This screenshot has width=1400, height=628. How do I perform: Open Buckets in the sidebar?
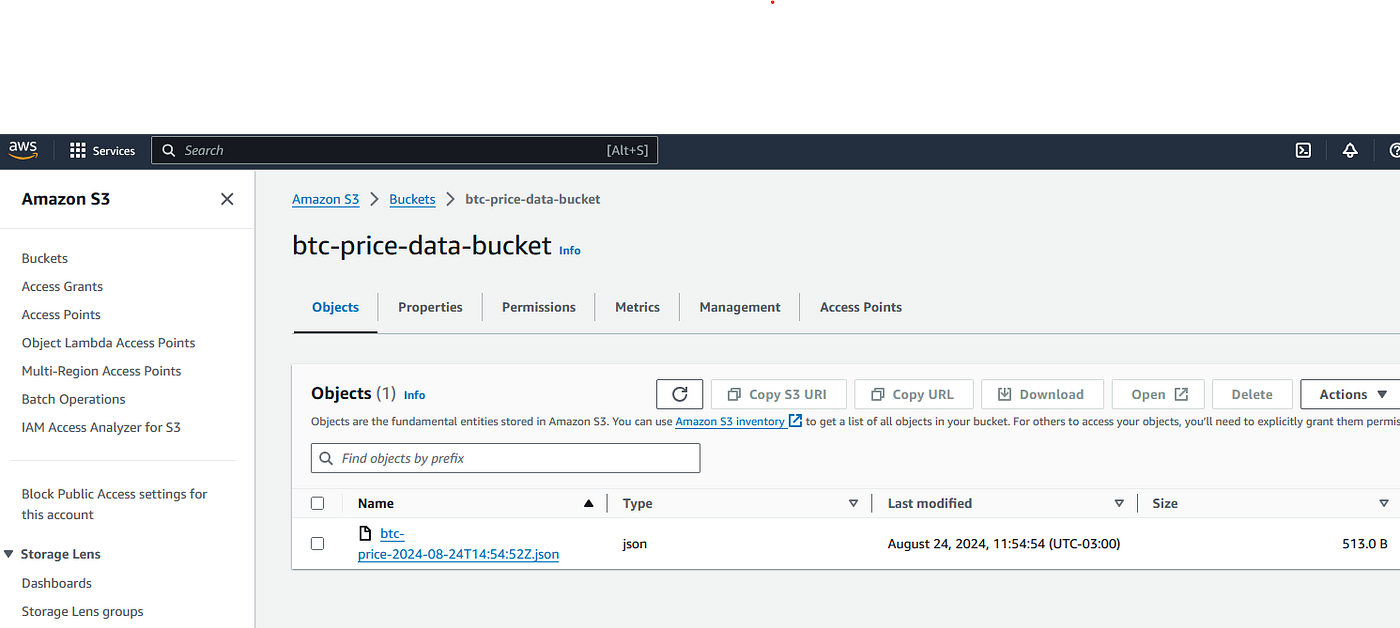click(x=45, y=258)
